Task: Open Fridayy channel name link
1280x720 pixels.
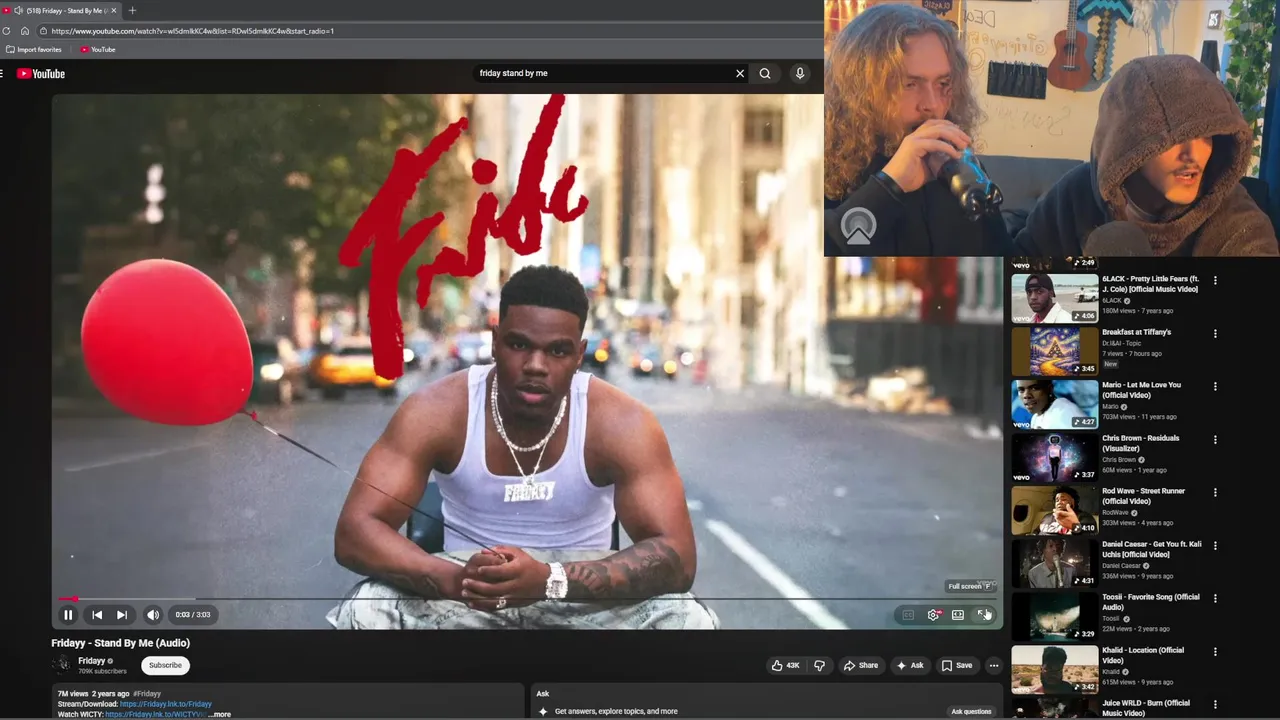Action: tap(92, 661)
